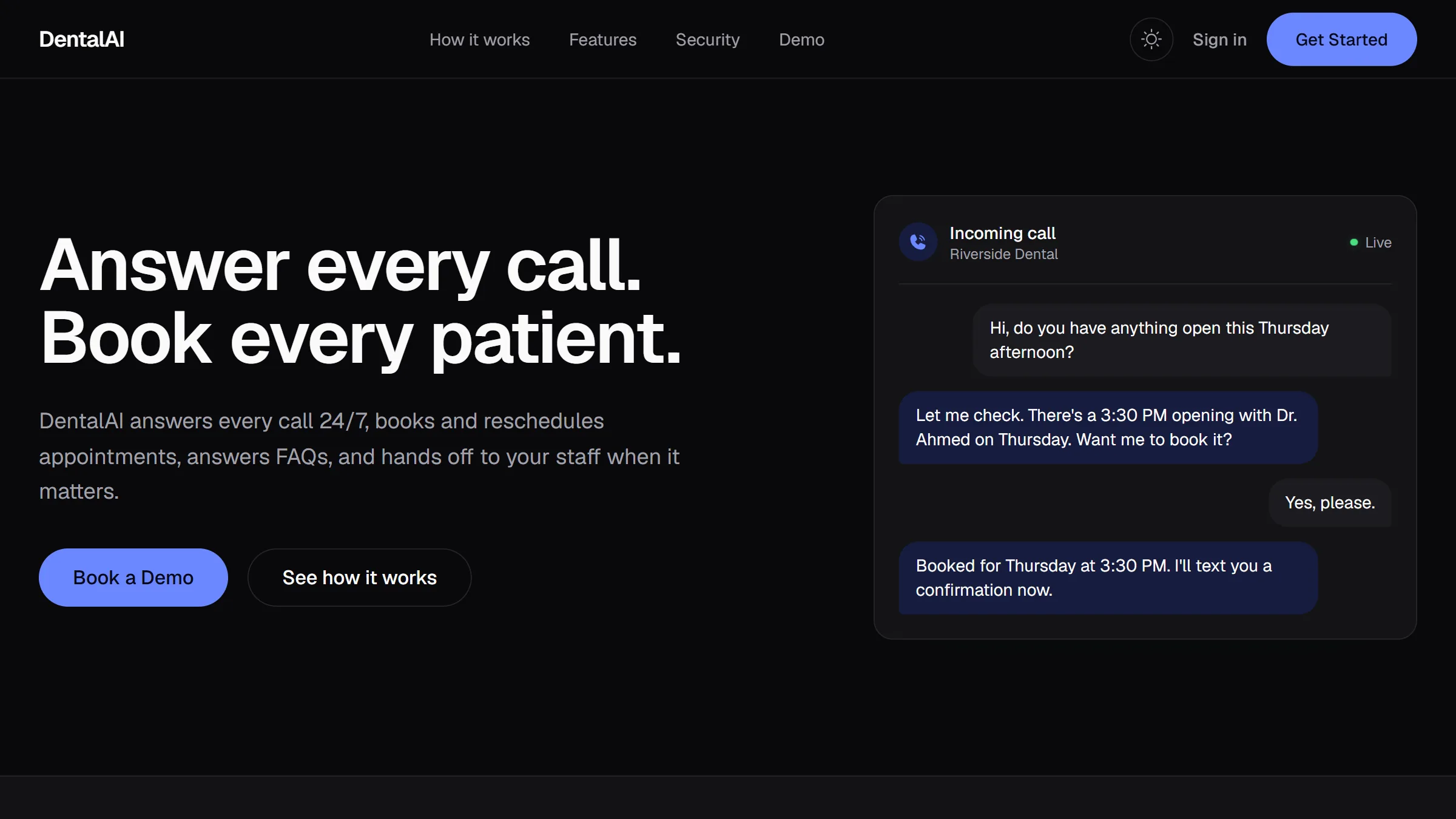Click the Book a Demo button
The height and width of the screenshot is (819, 1456).
tap(133, 578)
